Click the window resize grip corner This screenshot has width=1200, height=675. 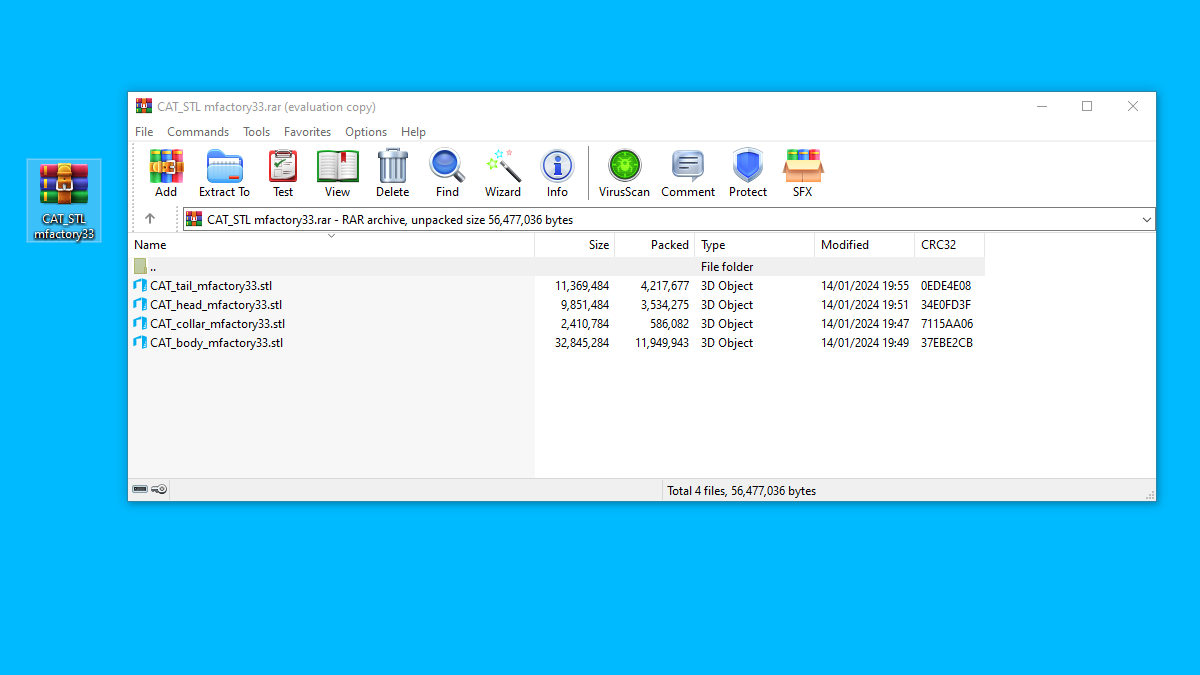pyautogui.click(x=1149, y=493)
